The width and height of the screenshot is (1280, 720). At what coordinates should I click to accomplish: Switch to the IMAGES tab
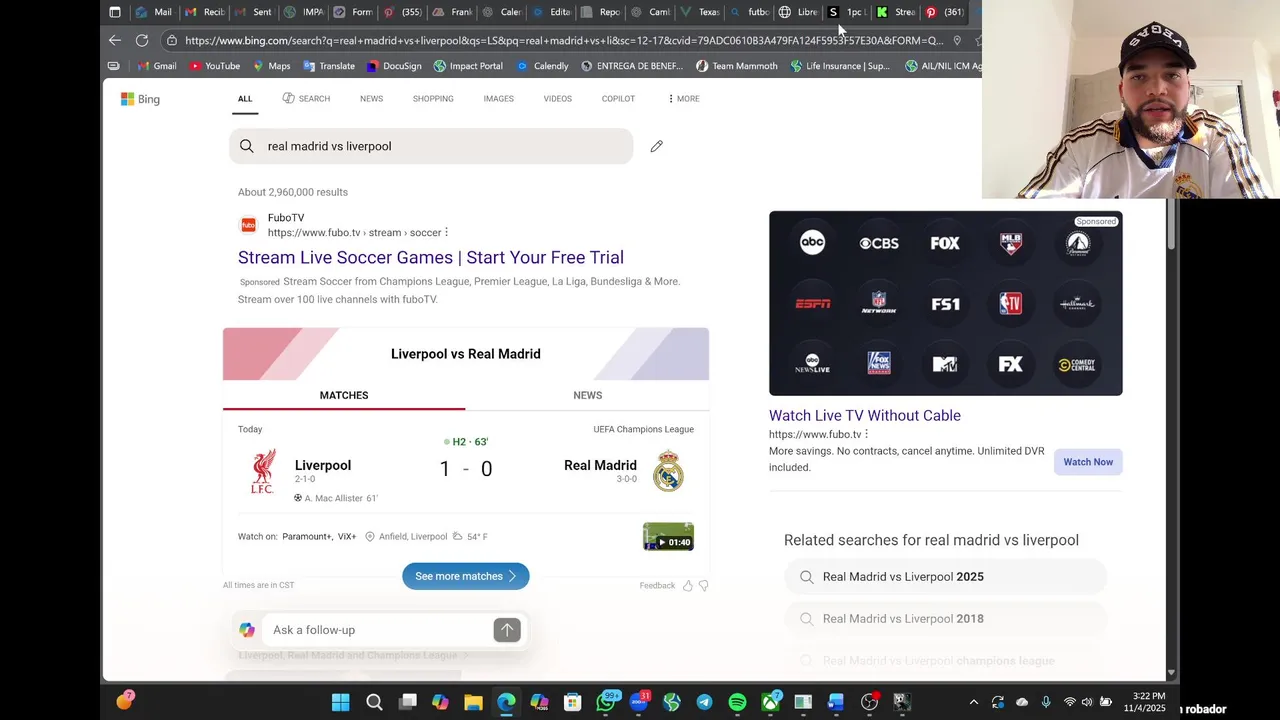click(498, 98)
